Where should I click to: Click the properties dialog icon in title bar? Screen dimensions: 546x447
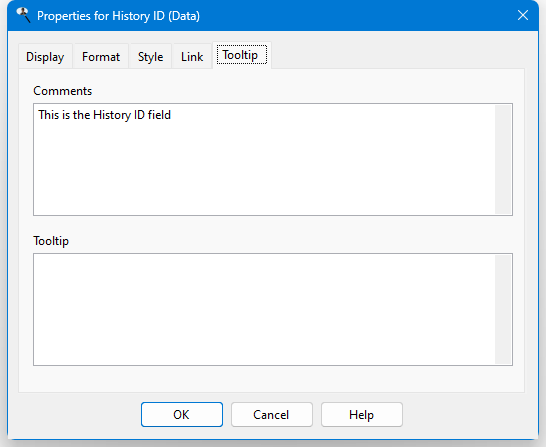click(x=23, y=15)
